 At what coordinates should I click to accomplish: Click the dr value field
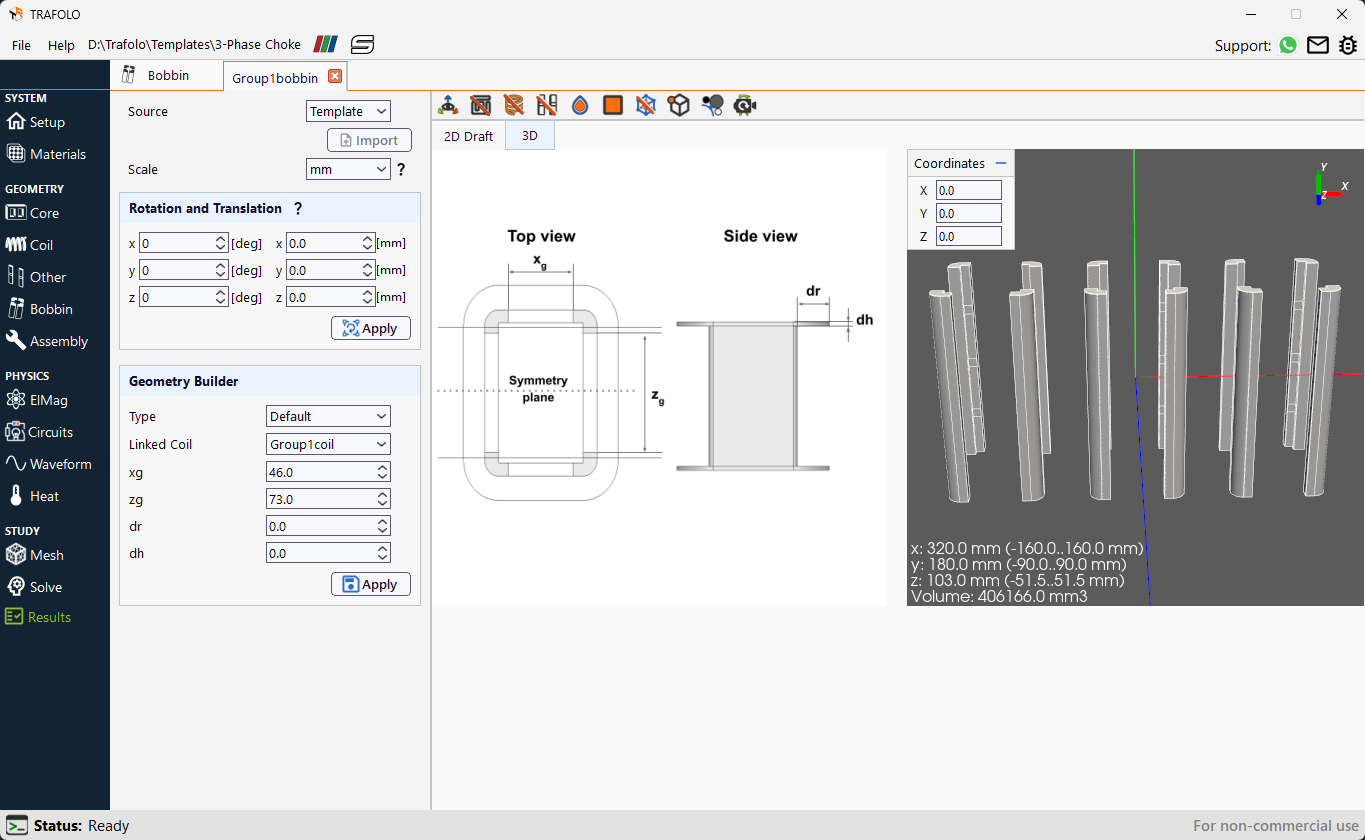pyautogui.click(x=328, y=525)
